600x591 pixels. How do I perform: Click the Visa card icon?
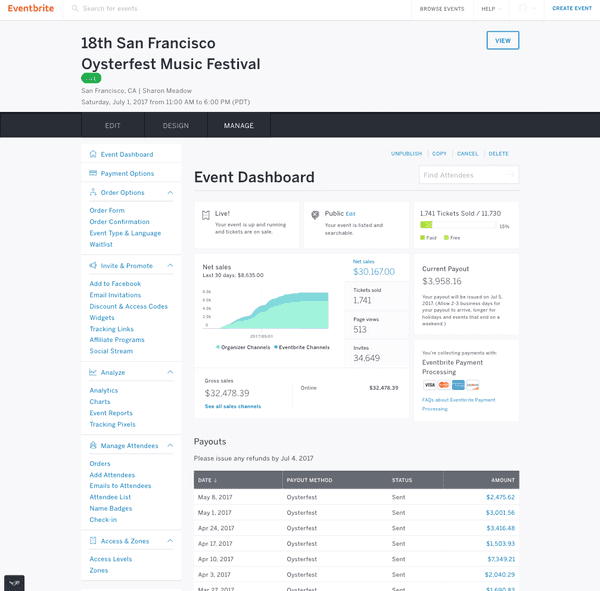[x=429, y=385]
